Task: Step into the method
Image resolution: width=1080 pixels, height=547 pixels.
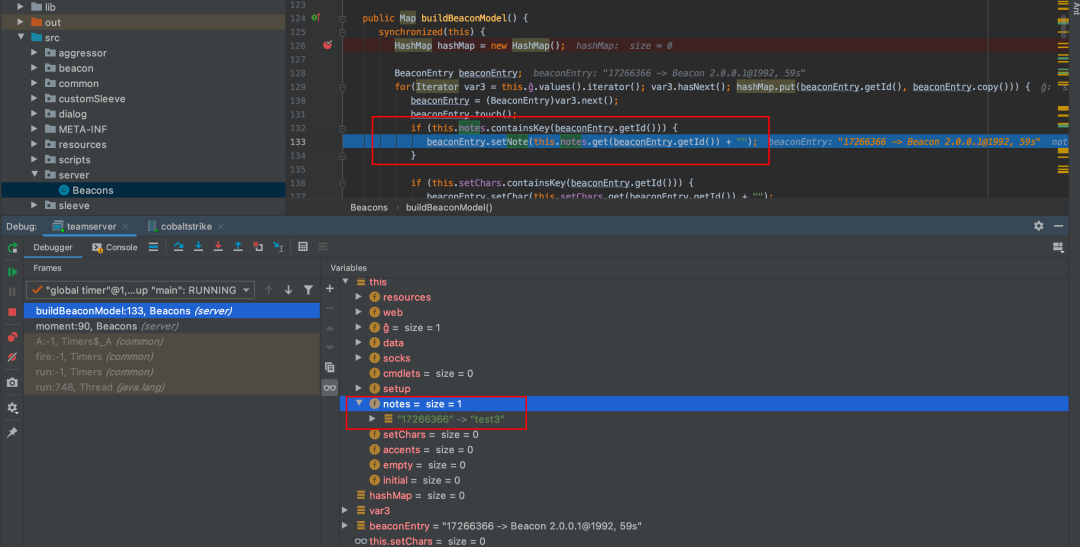Action: point(198,247)
